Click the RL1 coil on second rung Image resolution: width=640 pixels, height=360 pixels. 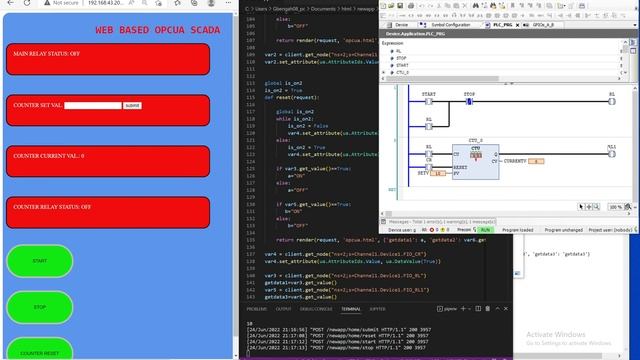(x=612, y=154)
